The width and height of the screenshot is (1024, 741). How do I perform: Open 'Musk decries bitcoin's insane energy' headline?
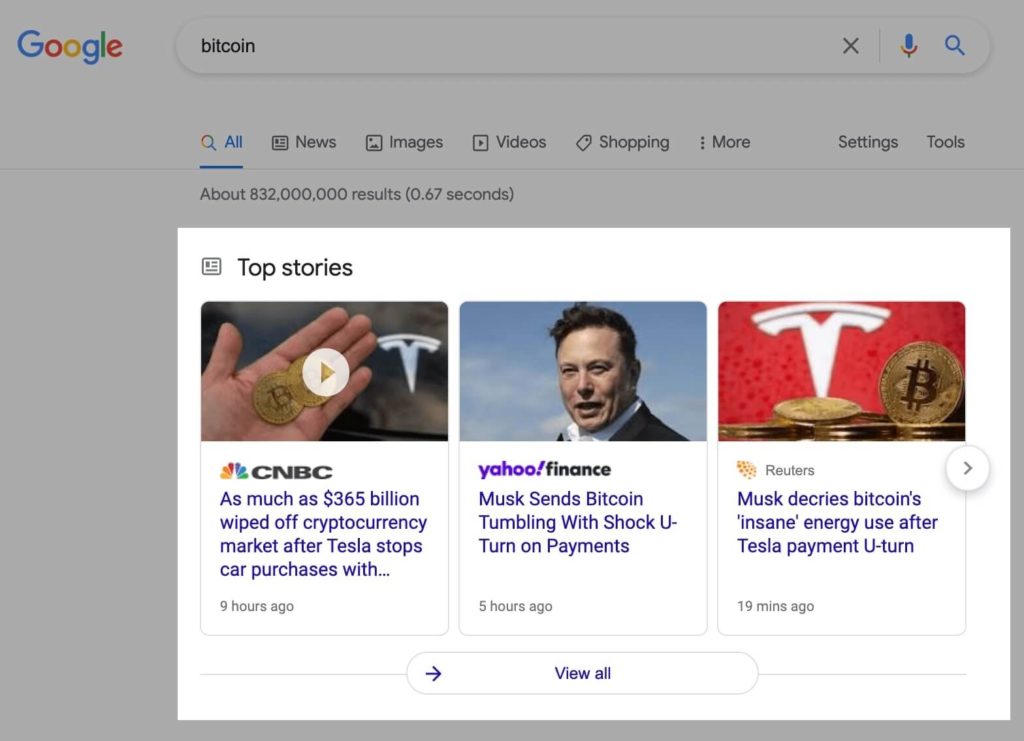tap(837, 522)
